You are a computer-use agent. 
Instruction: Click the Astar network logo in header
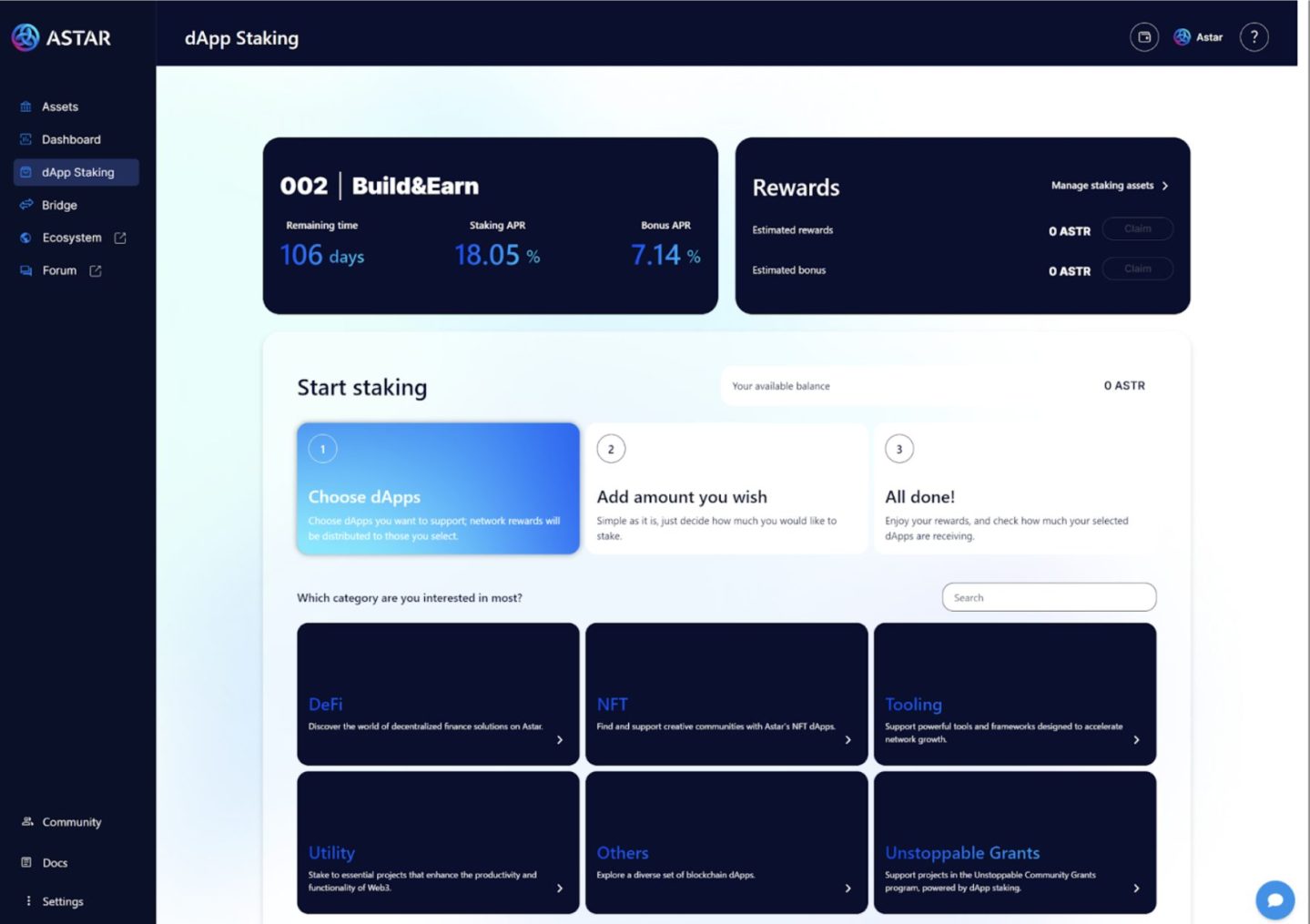tap(1182, 37)
